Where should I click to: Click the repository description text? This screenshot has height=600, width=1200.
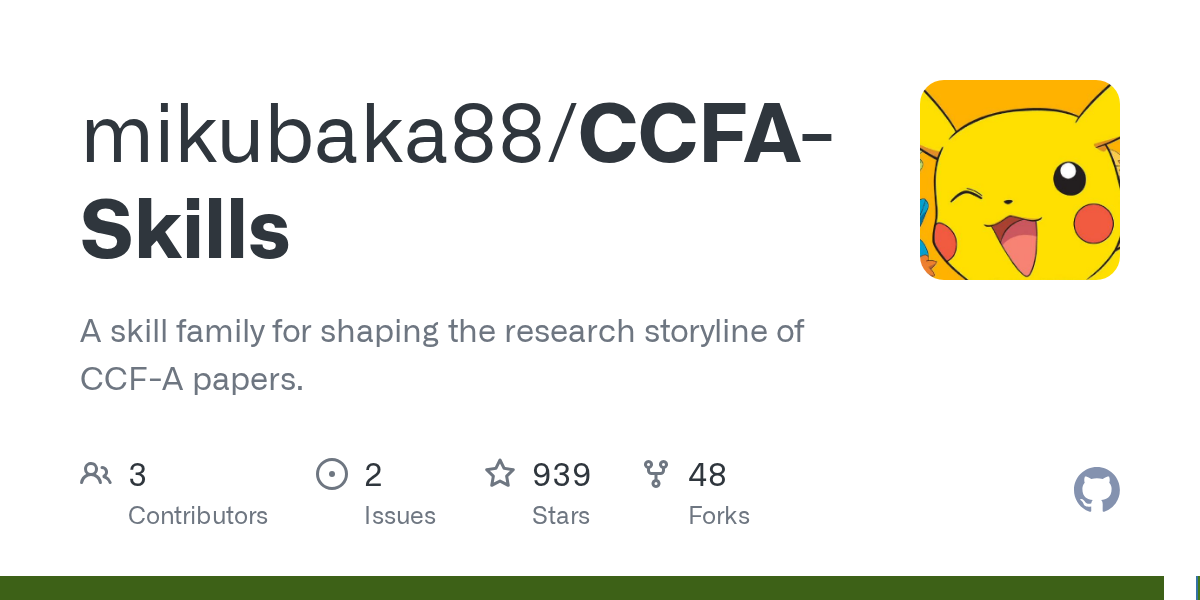pyautogui.click(x=442, y=355)
